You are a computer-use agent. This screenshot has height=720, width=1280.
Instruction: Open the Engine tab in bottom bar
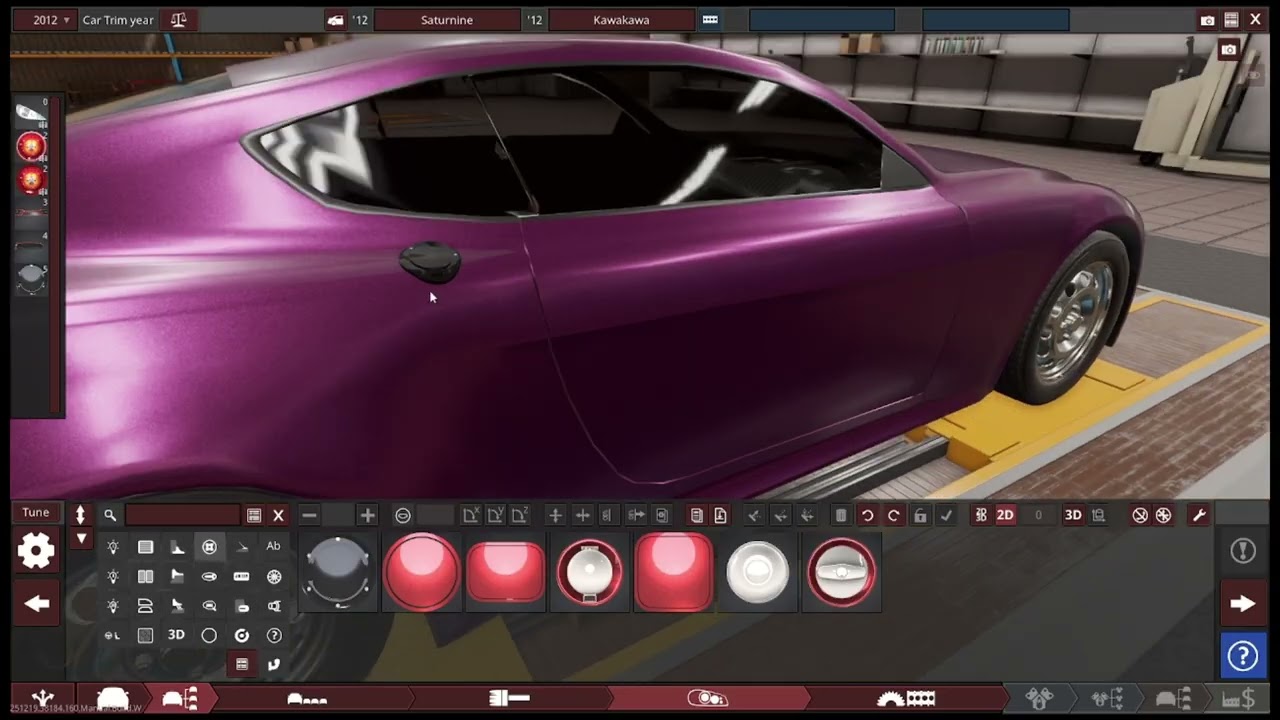(1039, 697)
